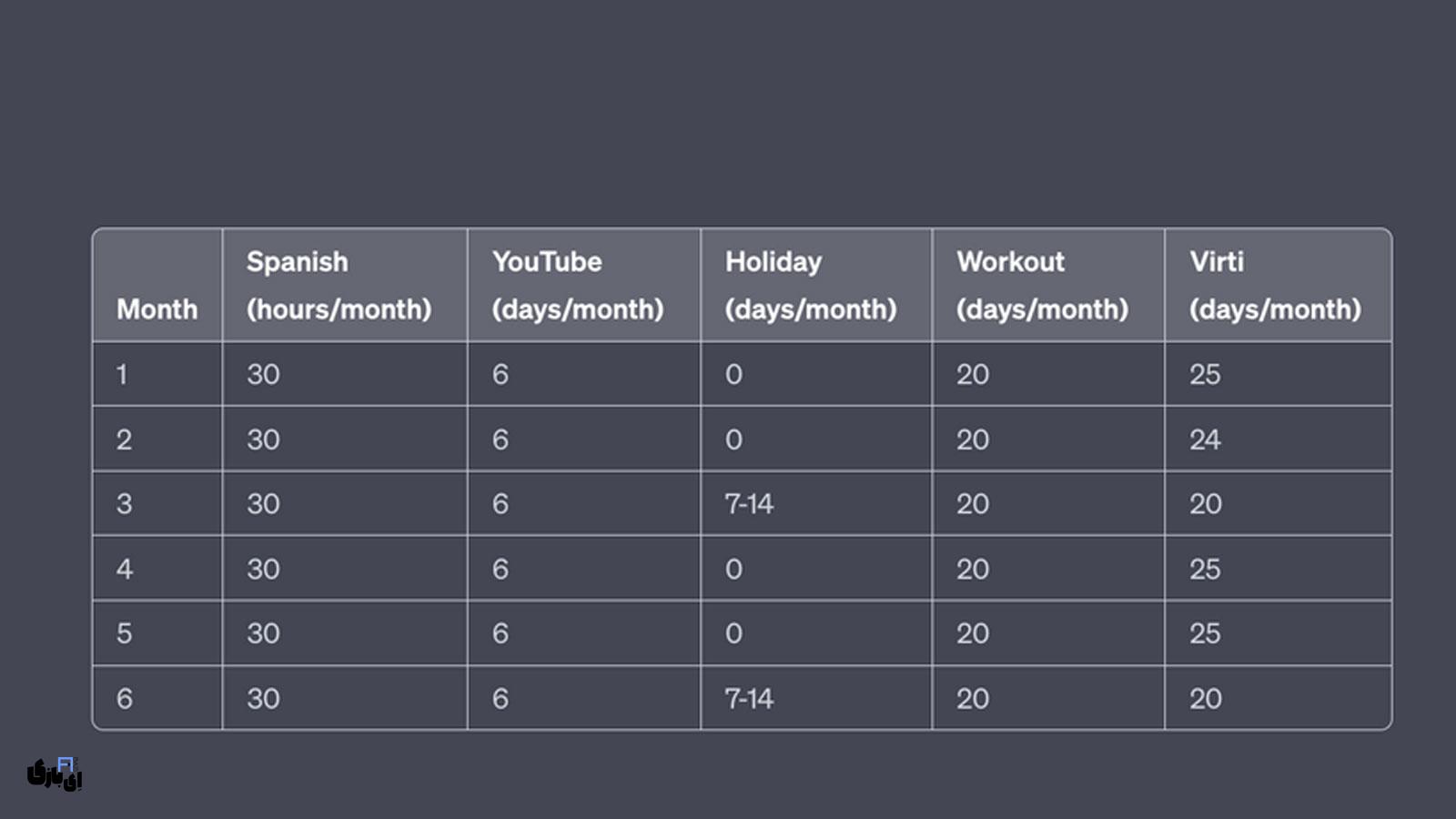Select the Virti value 24 in month 2

1205,440
